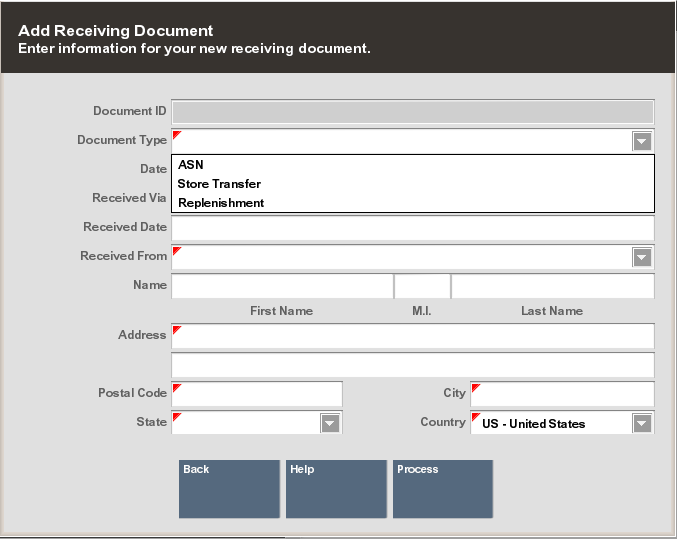Viewport: 677px width, 539px height.
Task: Open the Country dropdown arrow
Action: 642,423
